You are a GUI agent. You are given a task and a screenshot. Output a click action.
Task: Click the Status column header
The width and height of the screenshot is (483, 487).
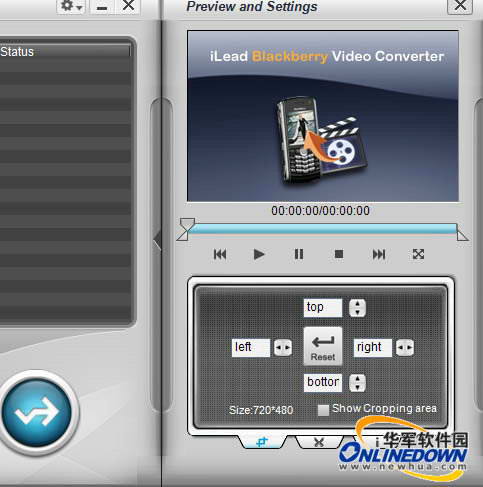tap(65, 51)
